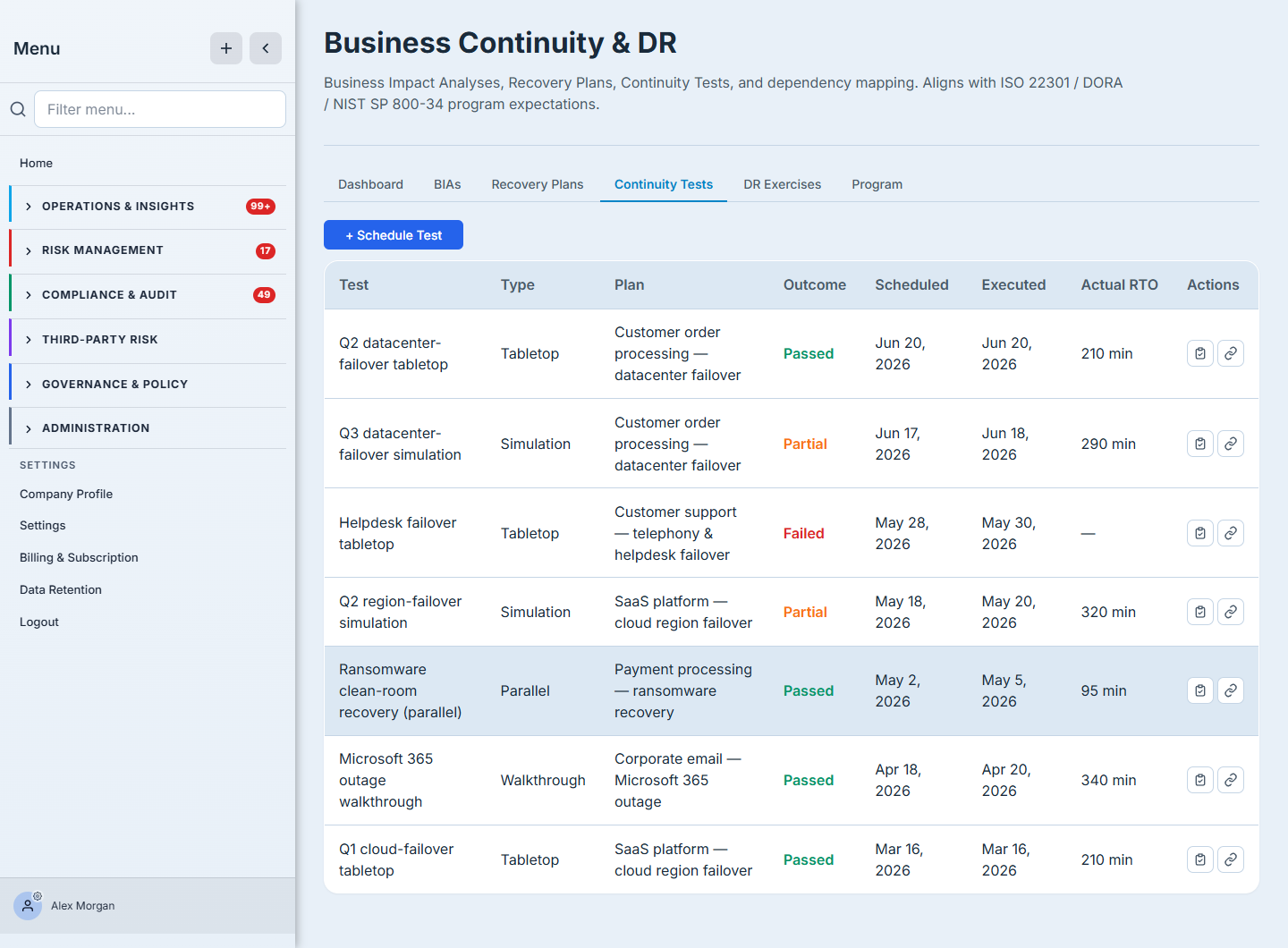1288x948 pixels.
Task: Click the Walkthrough type cell
Action: click(543, 780)
